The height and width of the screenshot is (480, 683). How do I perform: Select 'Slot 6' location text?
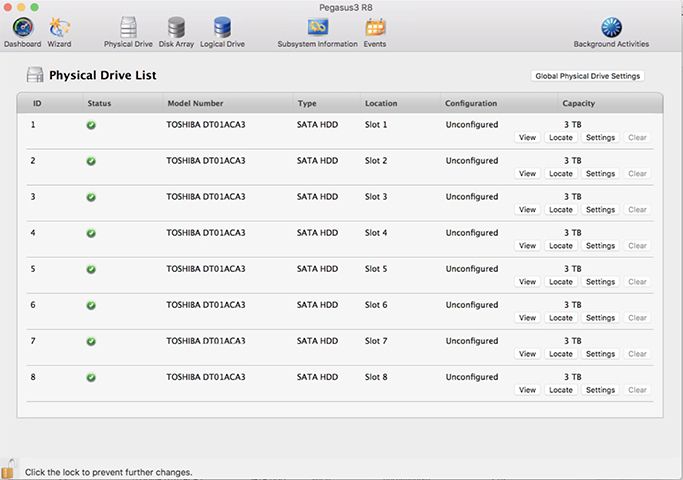click(x=376, y=305)
